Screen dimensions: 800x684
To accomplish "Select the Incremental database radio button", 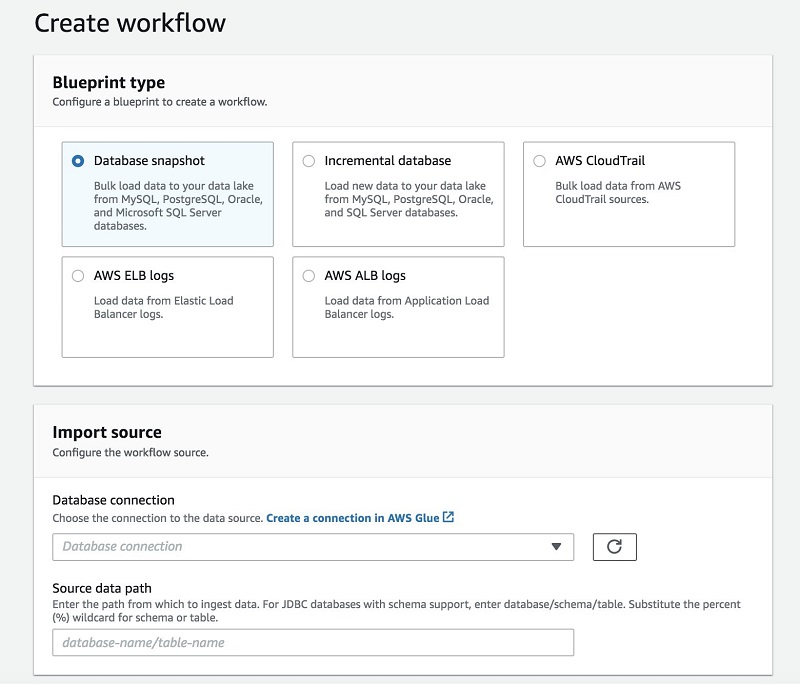I will 309,161.
